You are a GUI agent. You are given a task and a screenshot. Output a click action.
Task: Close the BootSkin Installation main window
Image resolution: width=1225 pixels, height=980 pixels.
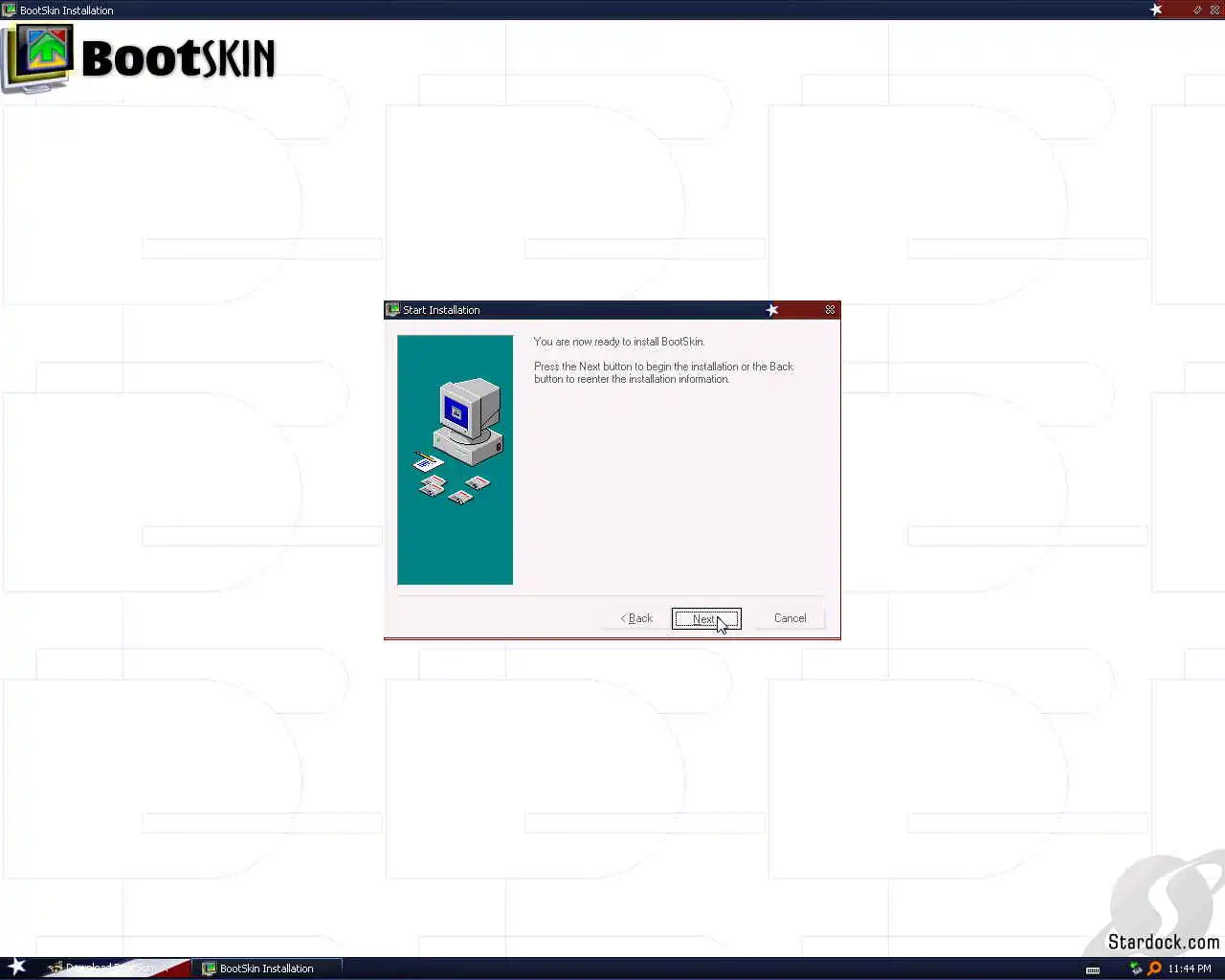click(x=1214, y=10)
